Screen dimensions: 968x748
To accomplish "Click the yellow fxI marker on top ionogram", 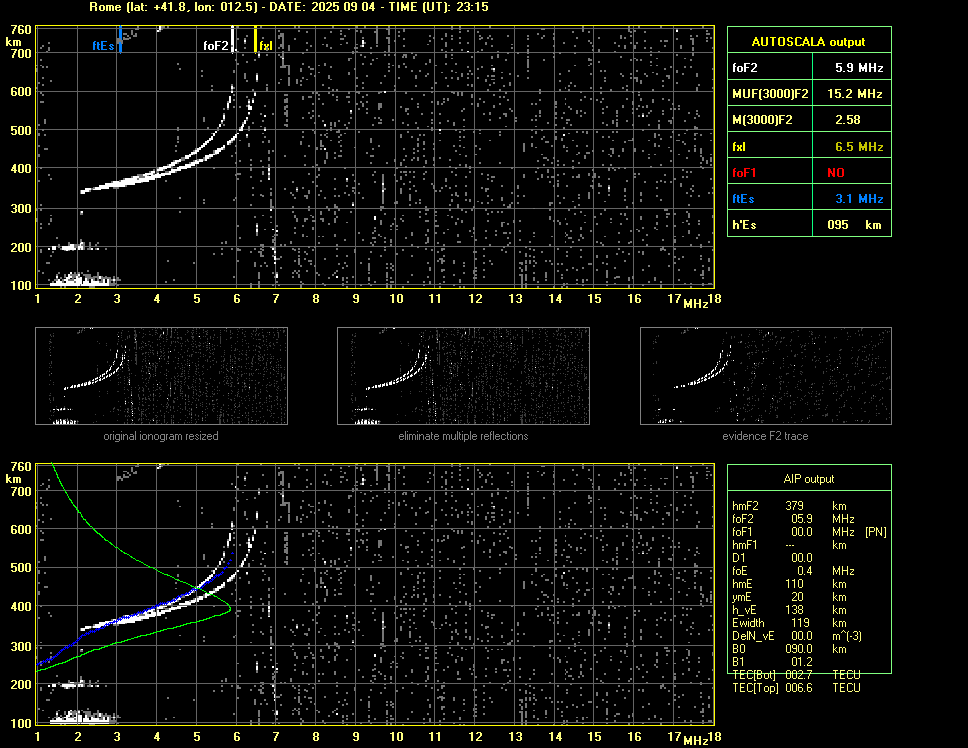I will coord(256,39).
